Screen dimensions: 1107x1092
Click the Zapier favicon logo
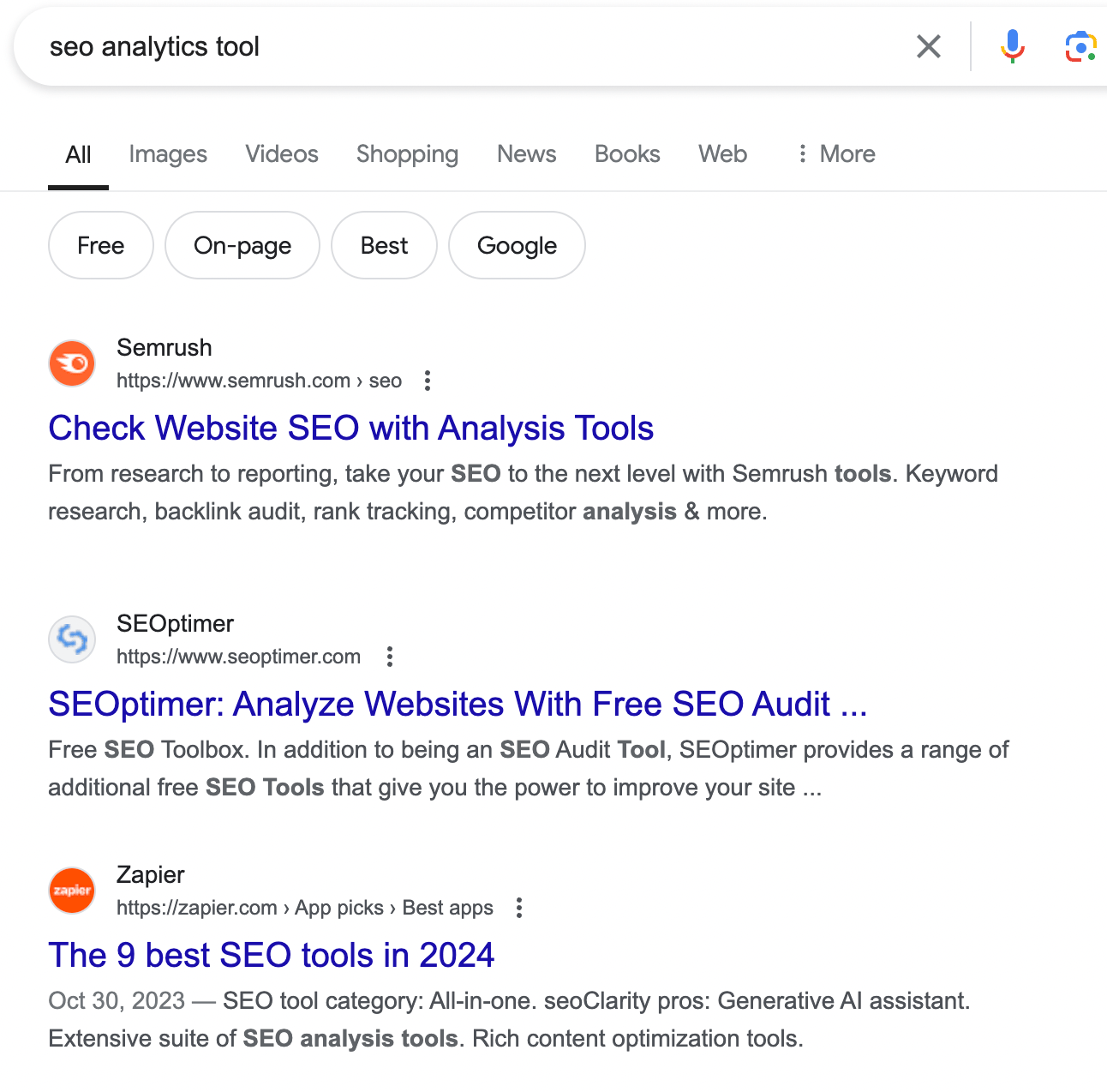72,891
